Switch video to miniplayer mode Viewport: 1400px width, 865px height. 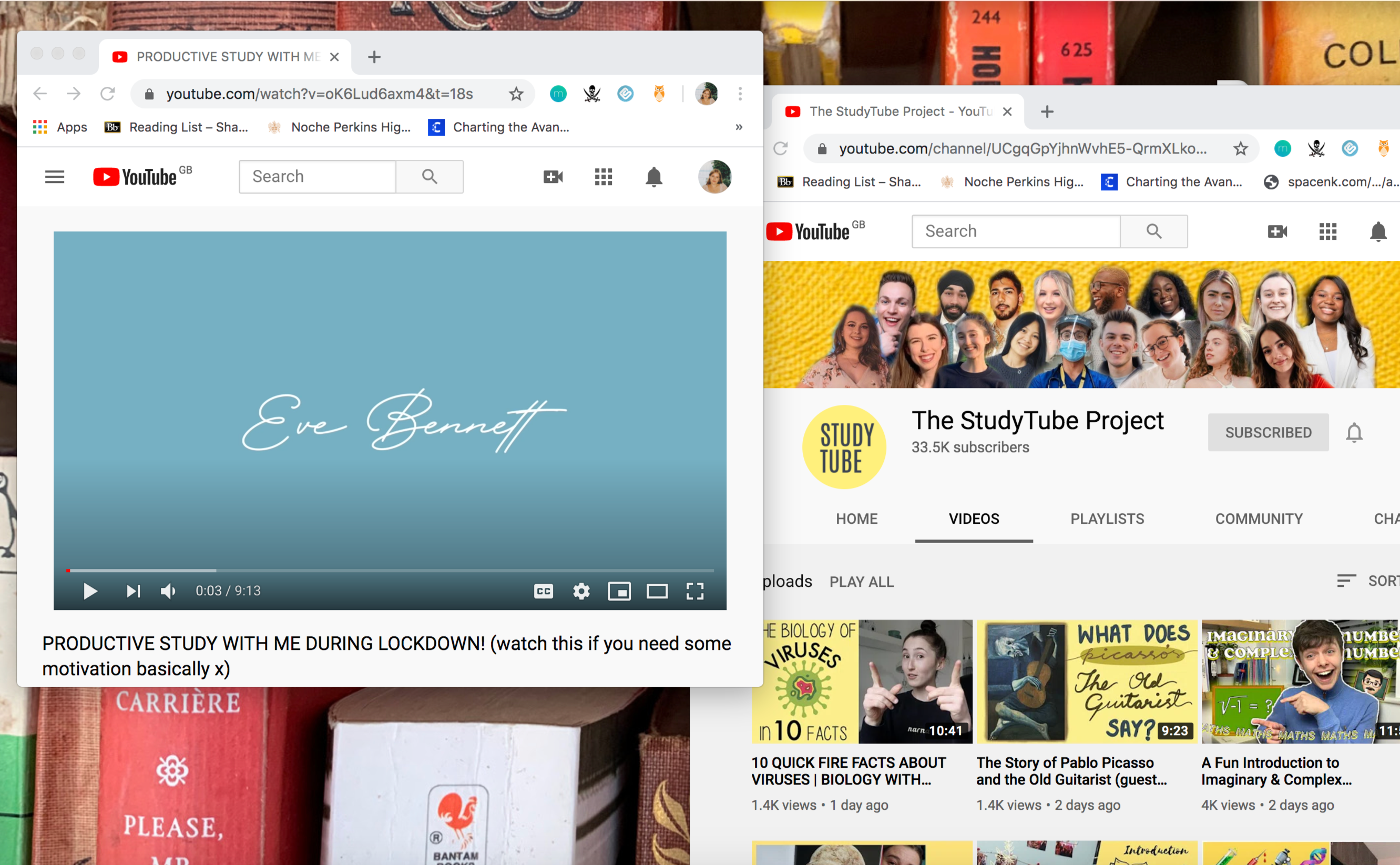619,591
